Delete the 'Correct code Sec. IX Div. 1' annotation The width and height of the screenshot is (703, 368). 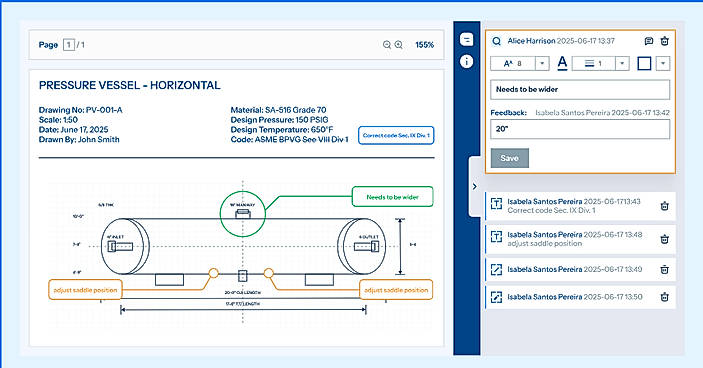pos(664,206)
